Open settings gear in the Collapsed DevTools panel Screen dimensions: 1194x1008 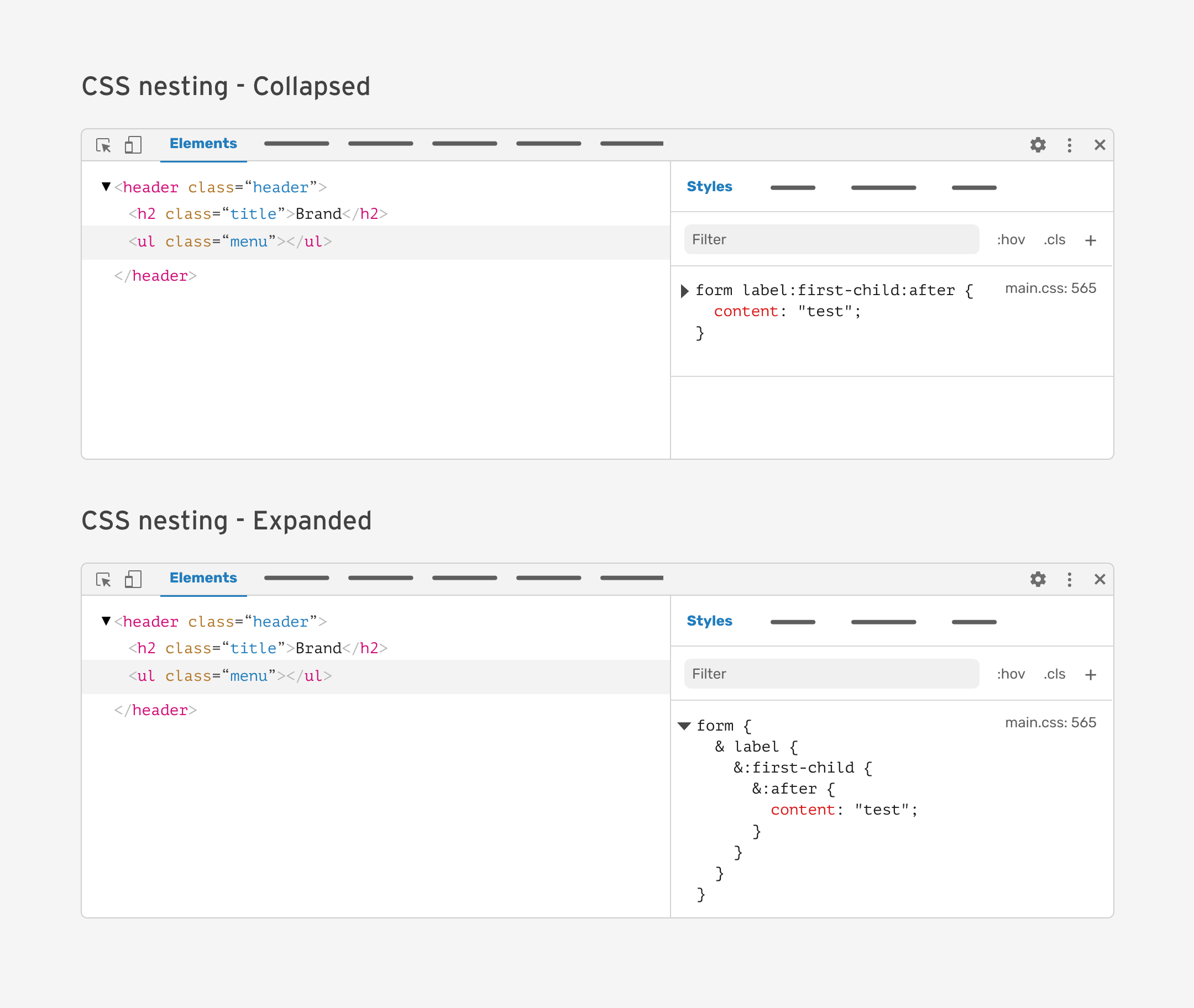1038,145
